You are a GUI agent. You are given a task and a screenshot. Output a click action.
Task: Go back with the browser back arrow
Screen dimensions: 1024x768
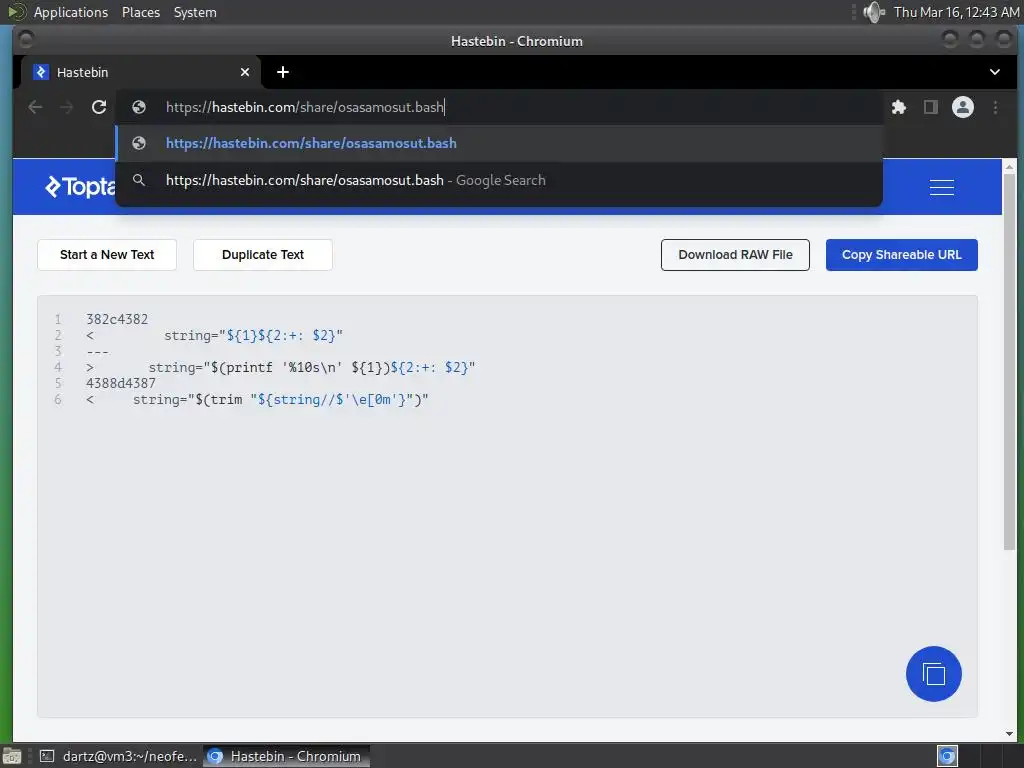[x=35, y=107]
